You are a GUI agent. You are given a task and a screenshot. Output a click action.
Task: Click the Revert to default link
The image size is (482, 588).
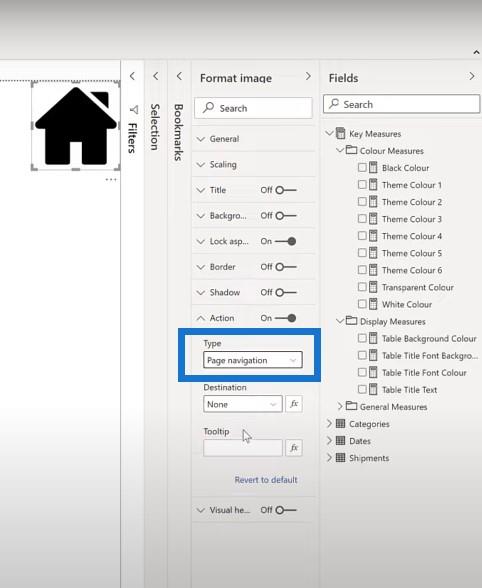tap(266, 480)
